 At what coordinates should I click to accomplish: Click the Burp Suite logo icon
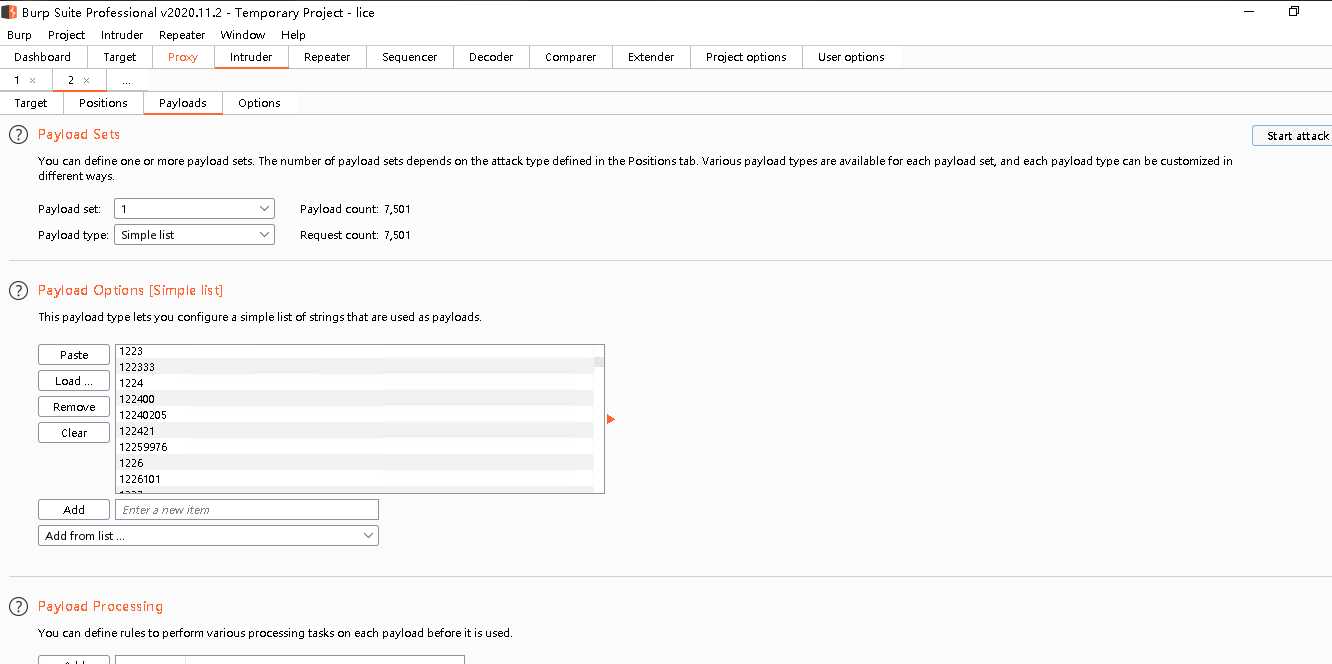[x=10, y=12]
